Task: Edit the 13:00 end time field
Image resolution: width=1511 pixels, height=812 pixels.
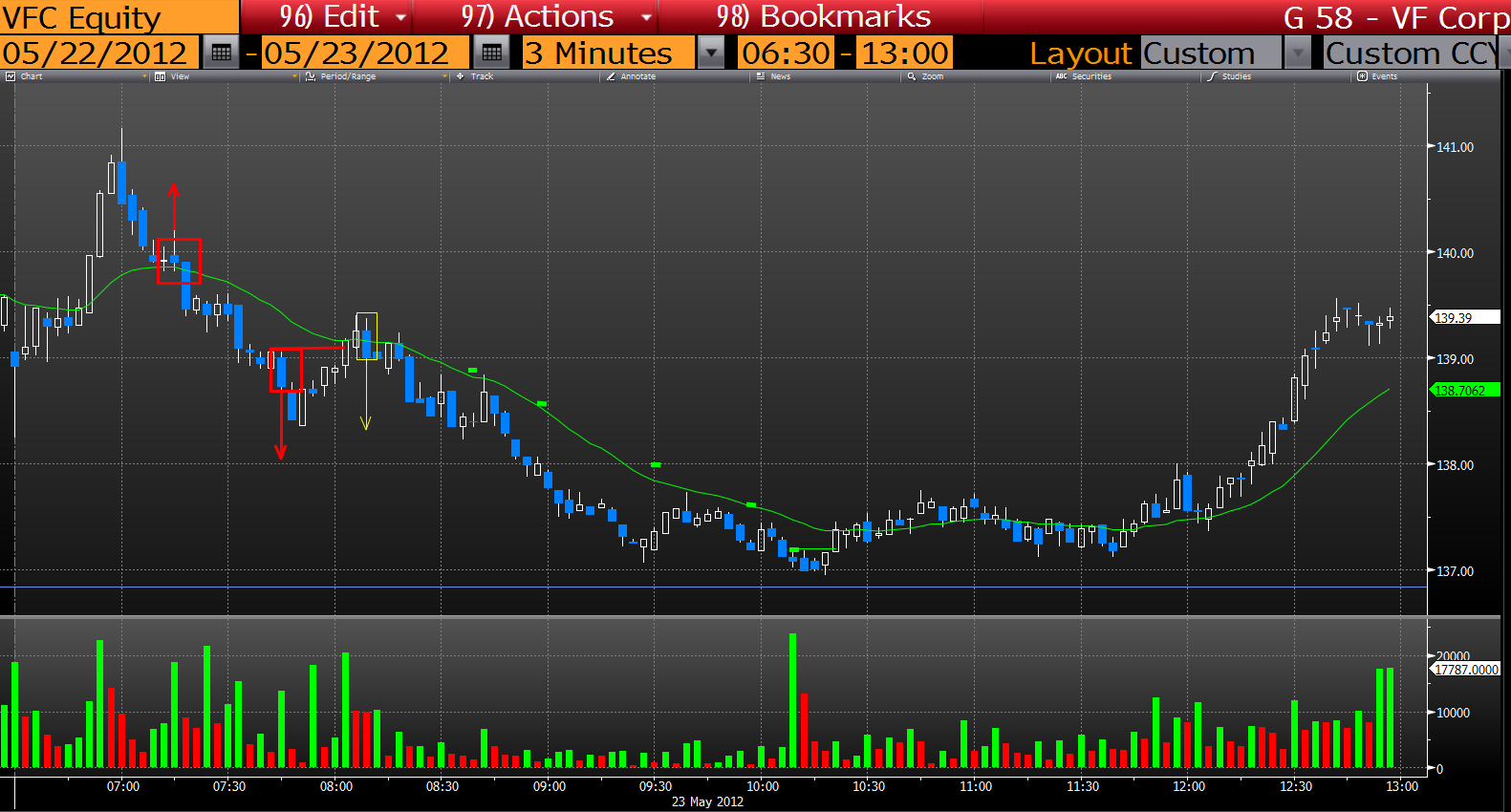Action: (x=904, y=53)
